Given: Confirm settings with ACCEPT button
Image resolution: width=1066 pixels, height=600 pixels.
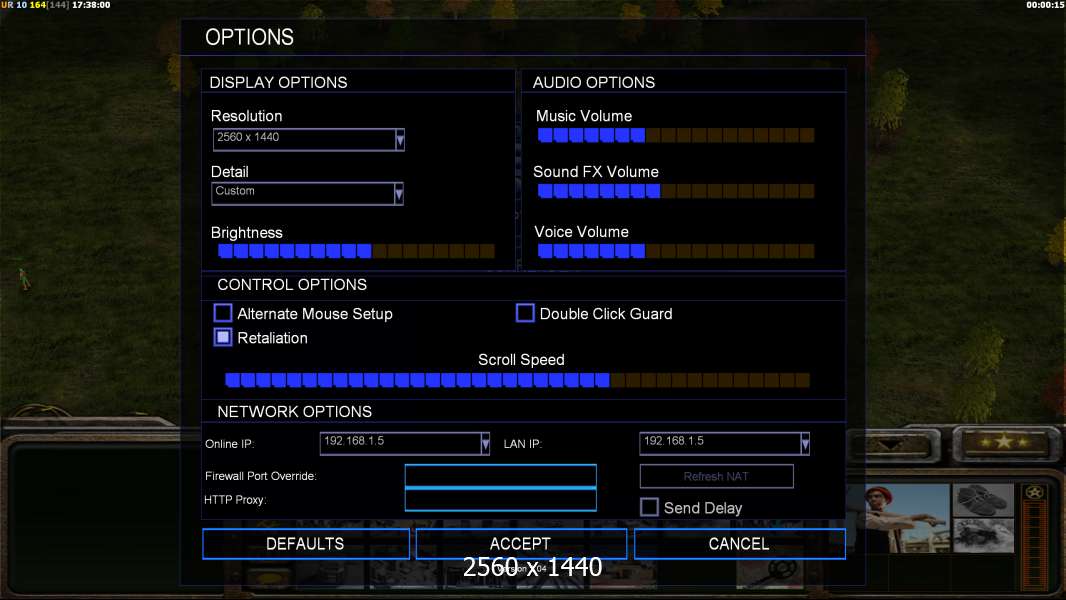Looking at the screenshot, I should tap(521, 544).
